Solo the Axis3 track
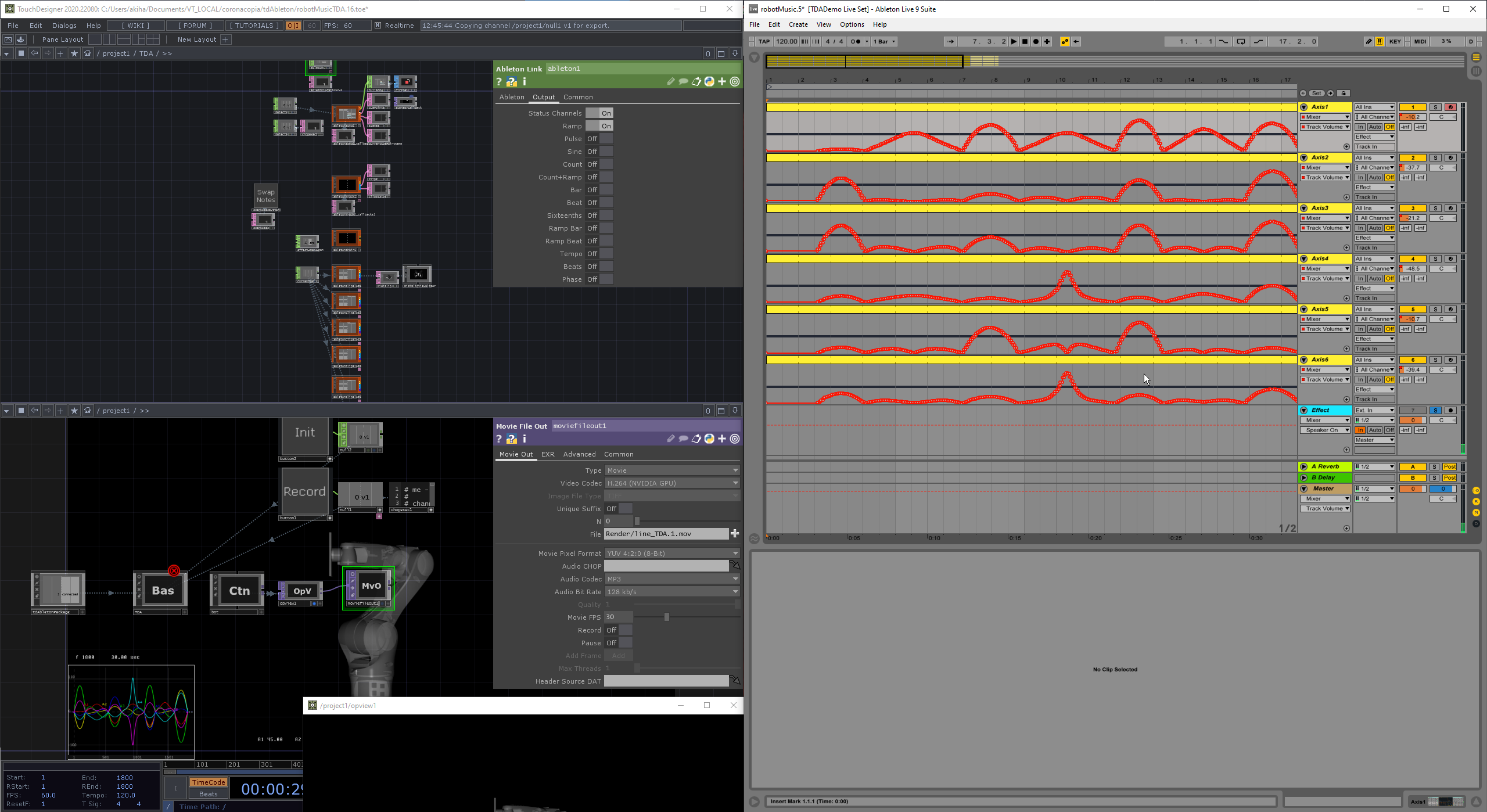Screen dimensions: 1487x812 [x=1435, y=208]
